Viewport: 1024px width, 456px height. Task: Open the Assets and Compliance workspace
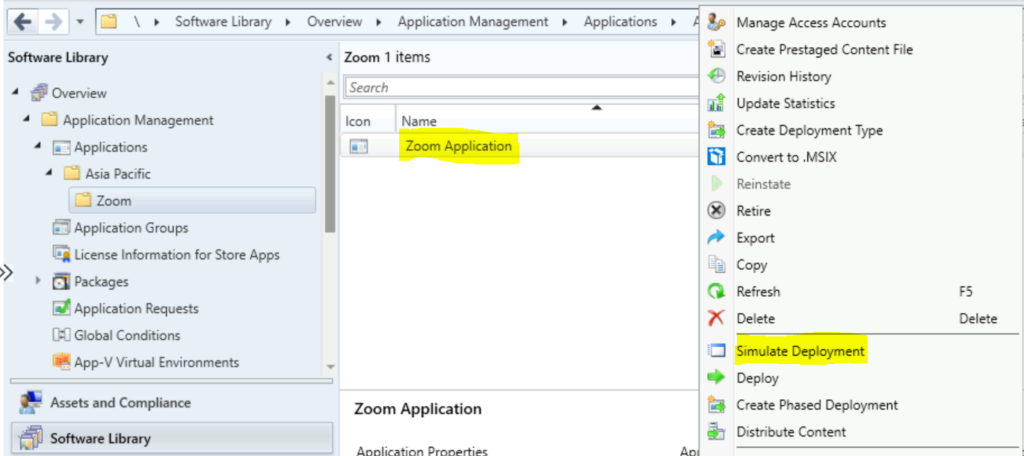(x=120, y=403)
